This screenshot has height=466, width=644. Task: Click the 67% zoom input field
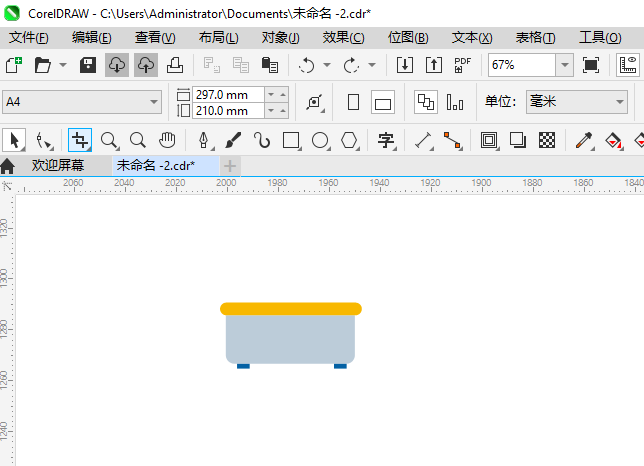tap(522, 65)
